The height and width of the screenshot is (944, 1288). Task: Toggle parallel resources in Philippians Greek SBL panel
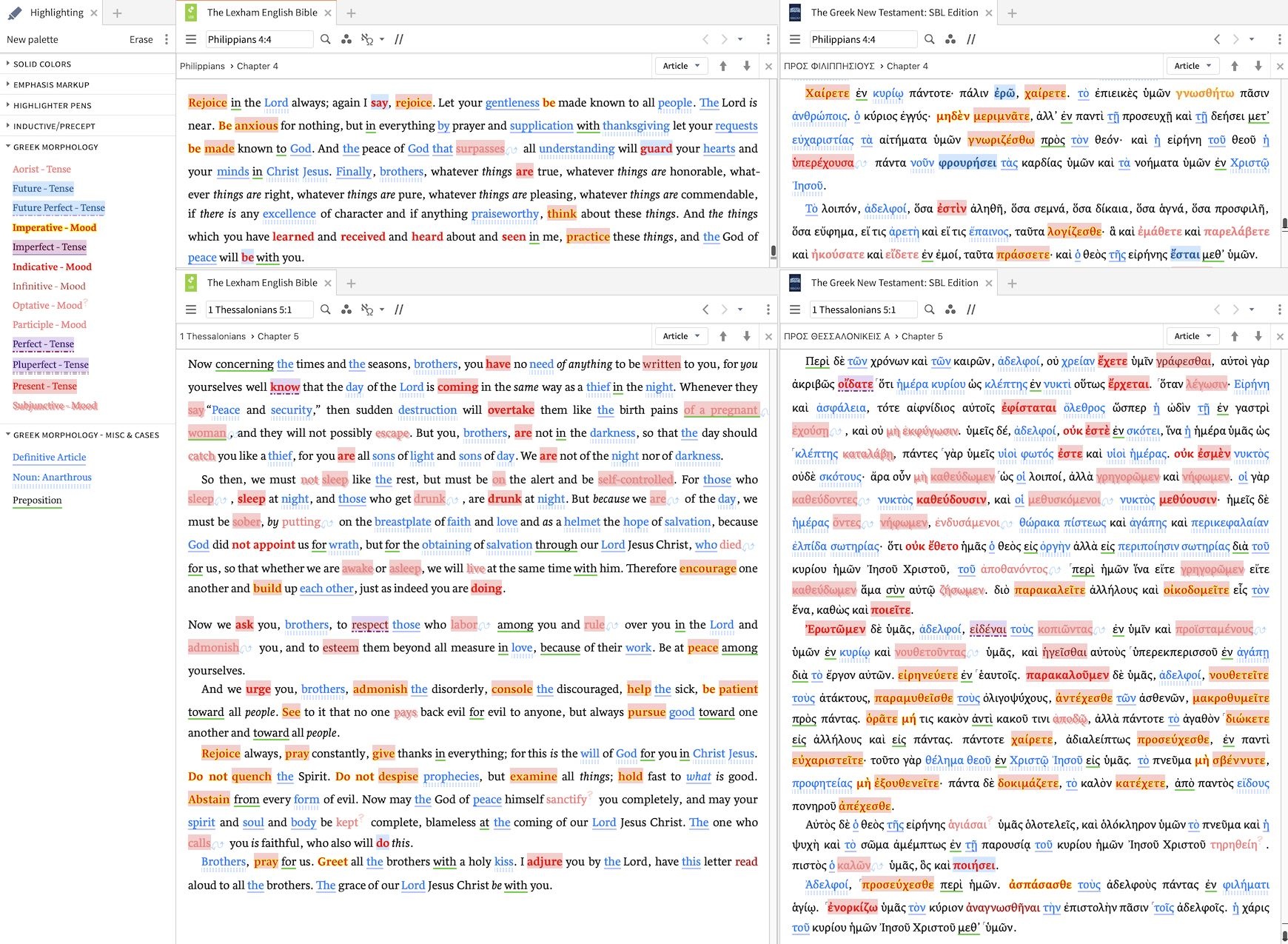(971, 39)
